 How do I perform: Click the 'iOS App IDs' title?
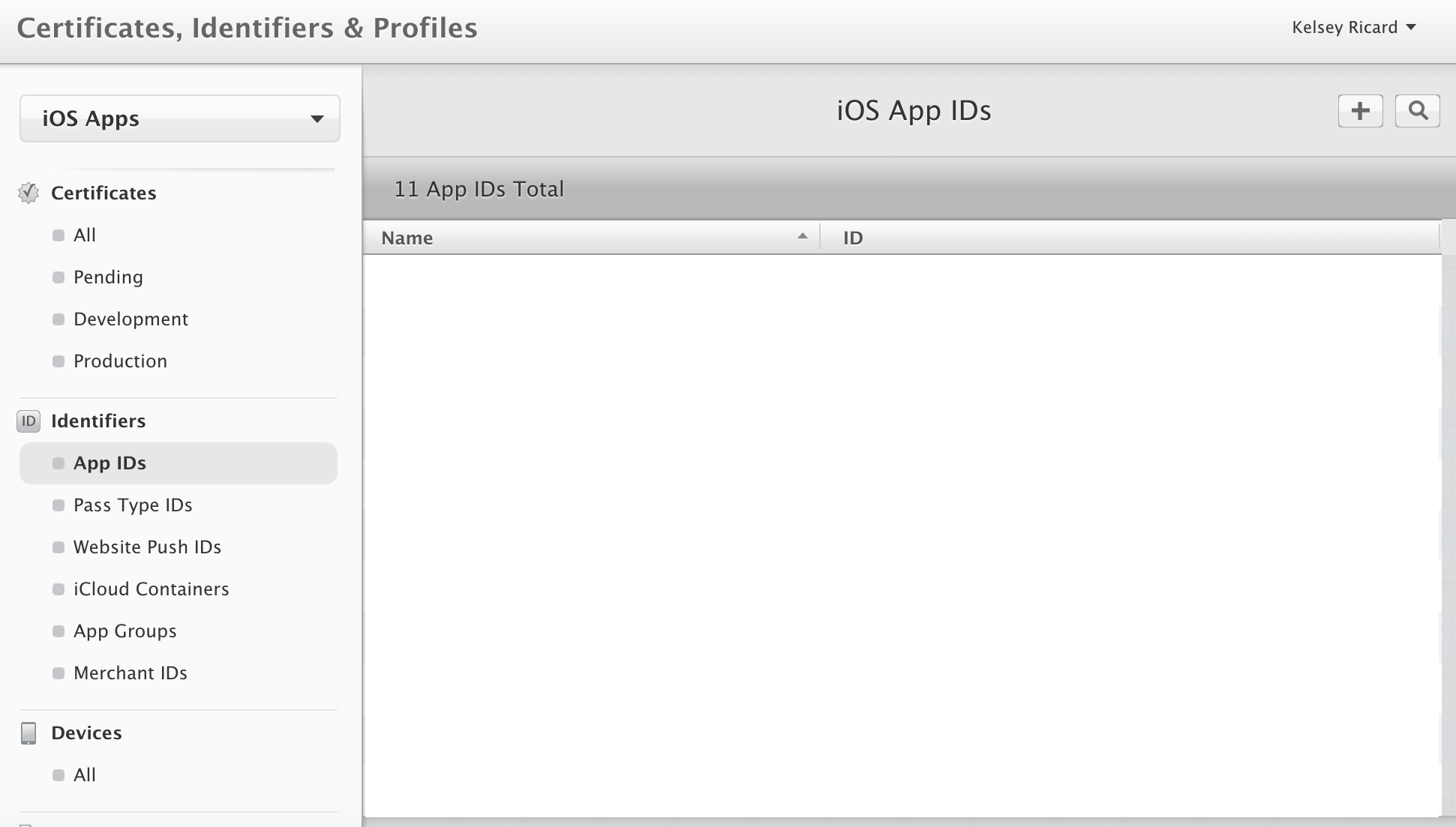point(914,111)
